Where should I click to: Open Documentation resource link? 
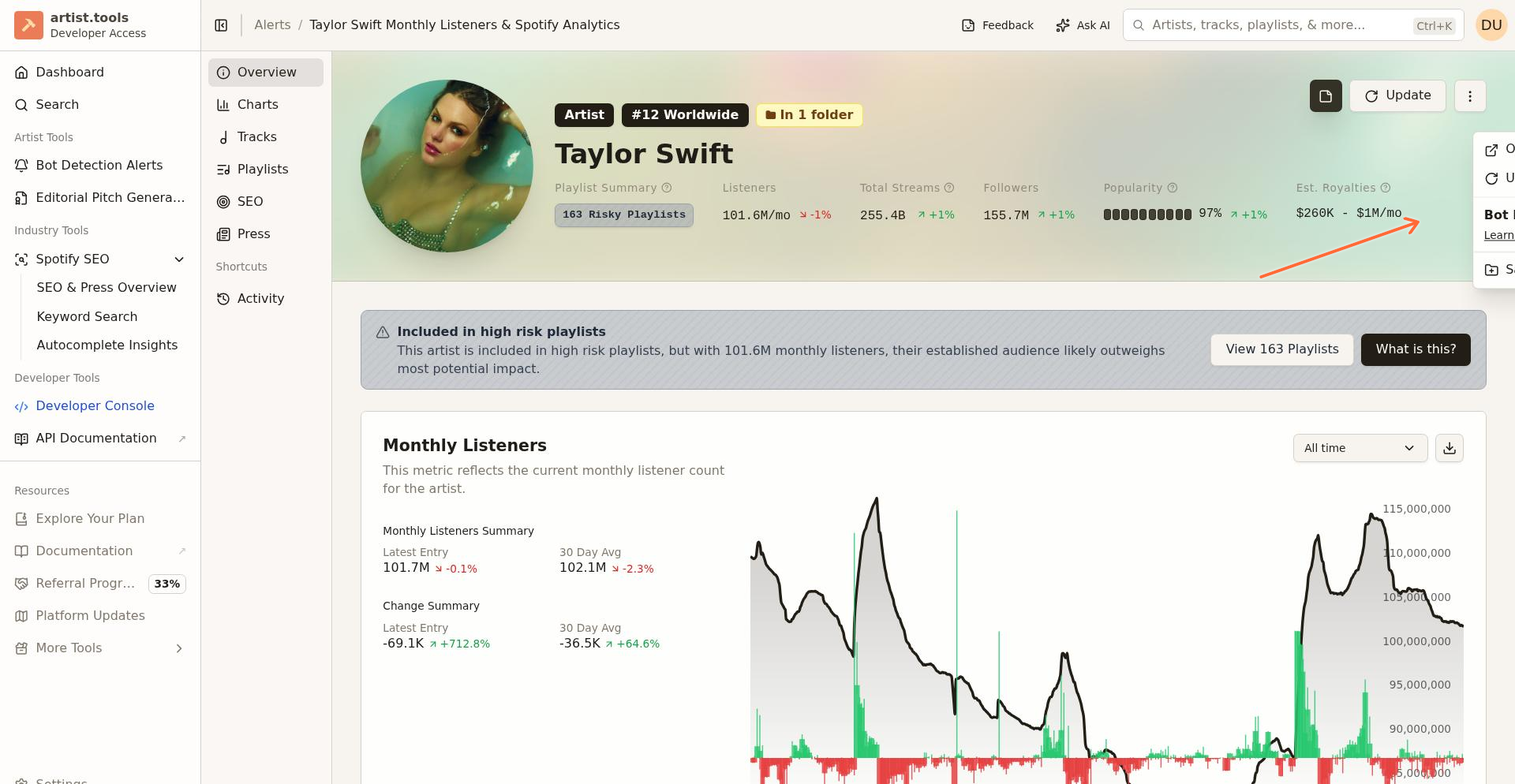click(x=100, y=551)
